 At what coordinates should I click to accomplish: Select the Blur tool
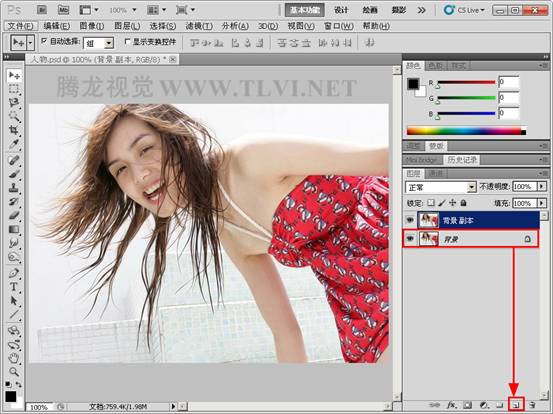point(14,243)
